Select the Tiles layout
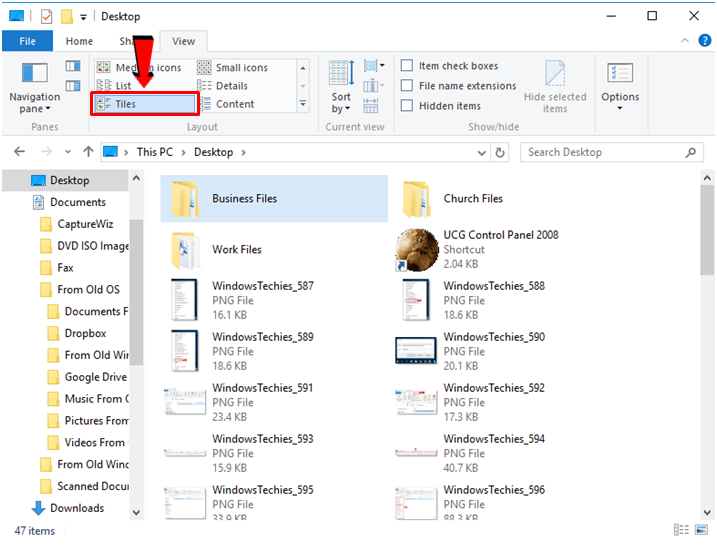This screenshot has height=548, width=717. [145, 104]
